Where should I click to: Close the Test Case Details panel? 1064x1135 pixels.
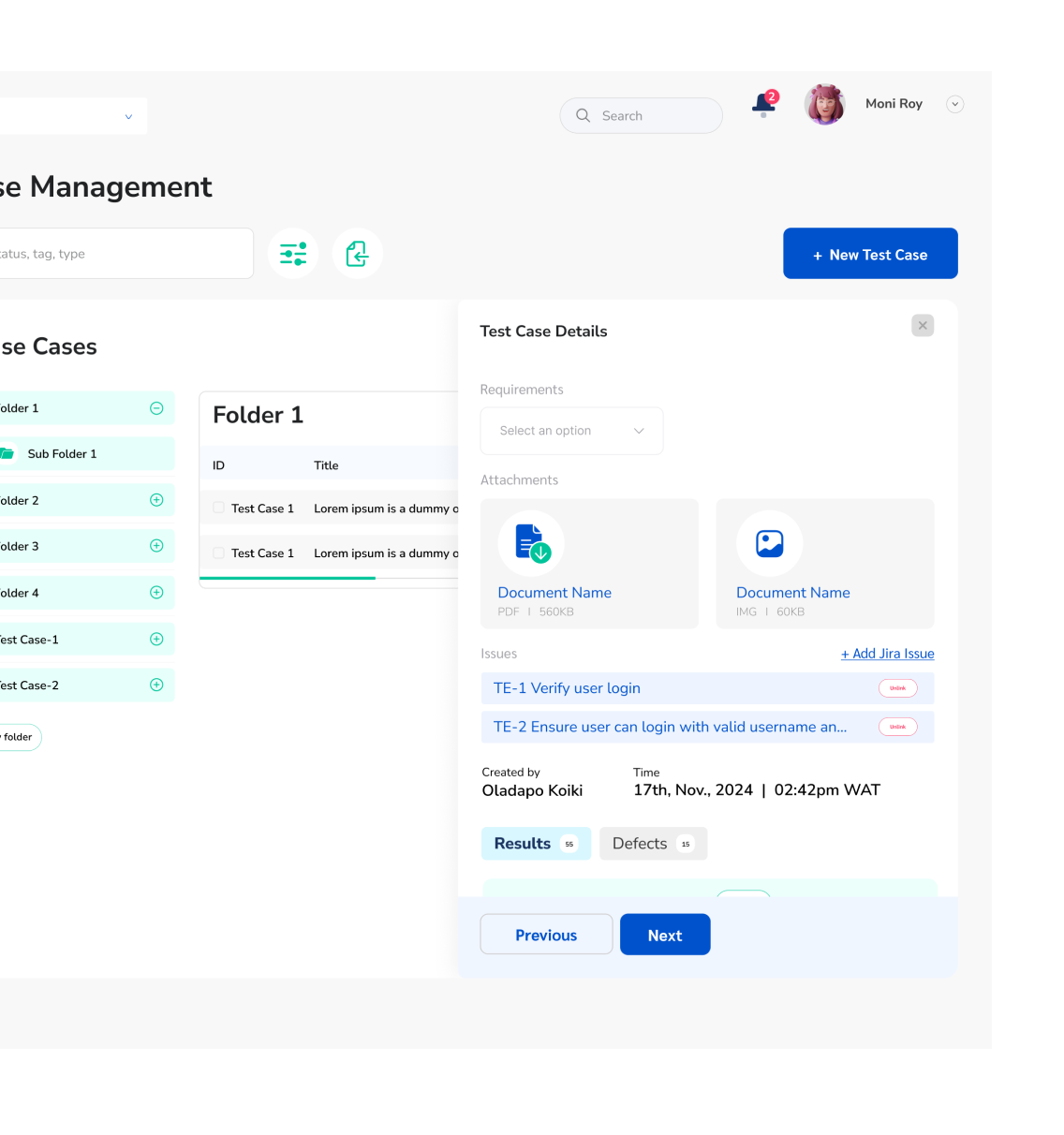pos(923,325)
